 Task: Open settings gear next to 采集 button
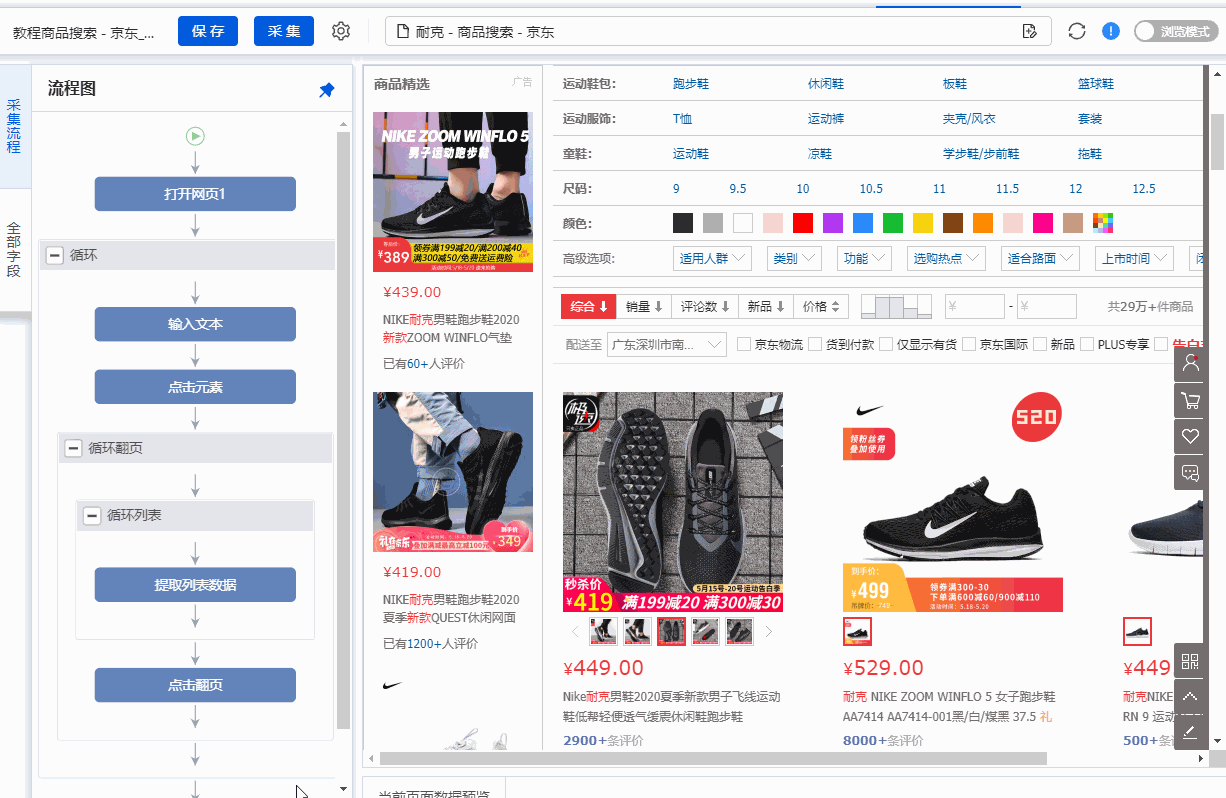click(x=341, y=31)
